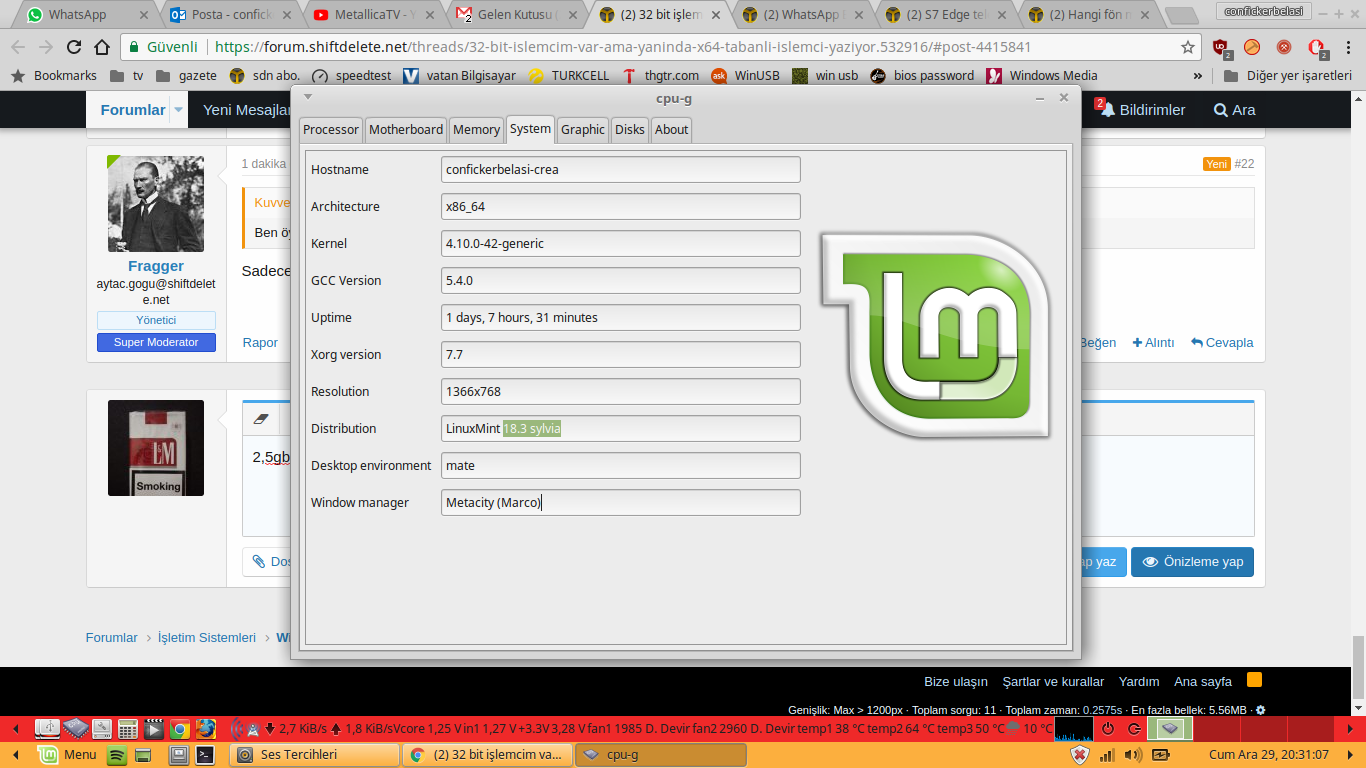
Task: Switch to Ses Tercihleri taskbar window
Action: tap(314, 755)
